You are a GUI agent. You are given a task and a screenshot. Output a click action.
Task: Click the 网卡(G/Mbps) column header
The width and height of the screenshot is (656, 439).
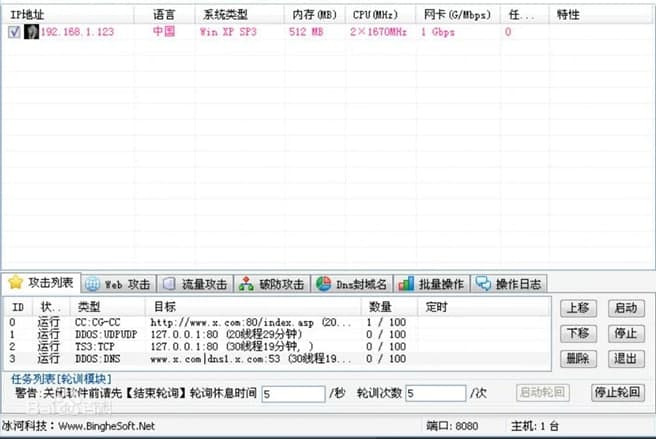click(x=457, y=15)
